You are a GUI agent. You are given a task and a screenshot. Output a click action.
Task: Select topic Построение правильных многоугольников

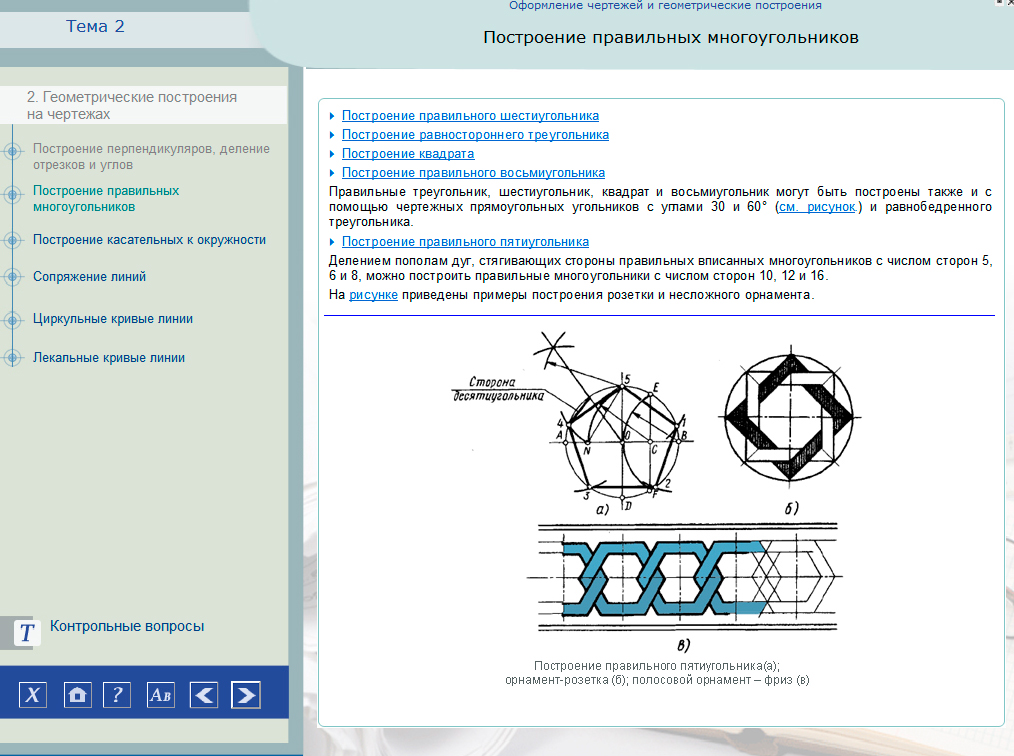[x=106, y=199]
